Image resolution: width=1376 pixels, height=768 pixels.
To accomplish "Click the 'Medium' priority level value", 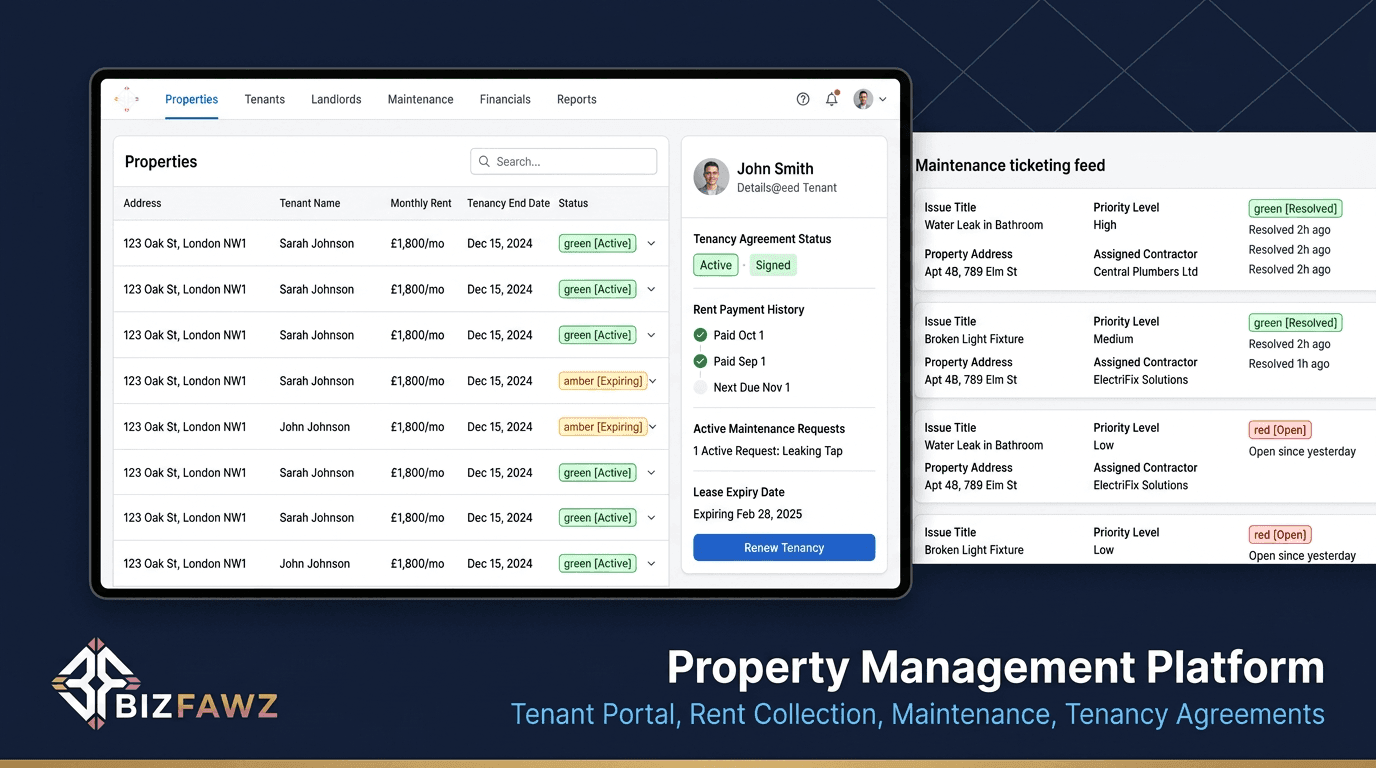I will coord(1113,339).
